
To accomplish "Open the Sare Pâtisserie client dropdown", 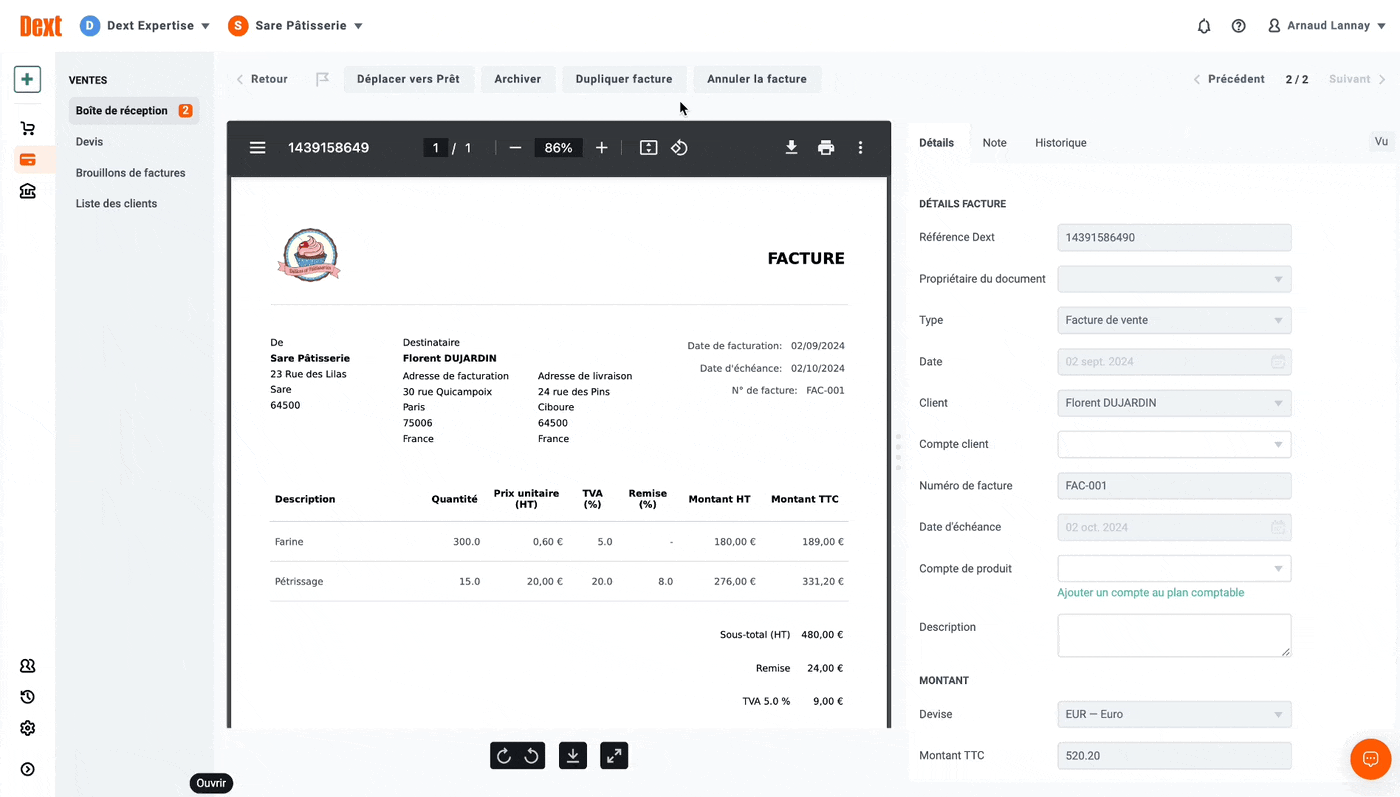I will point(295,26).
